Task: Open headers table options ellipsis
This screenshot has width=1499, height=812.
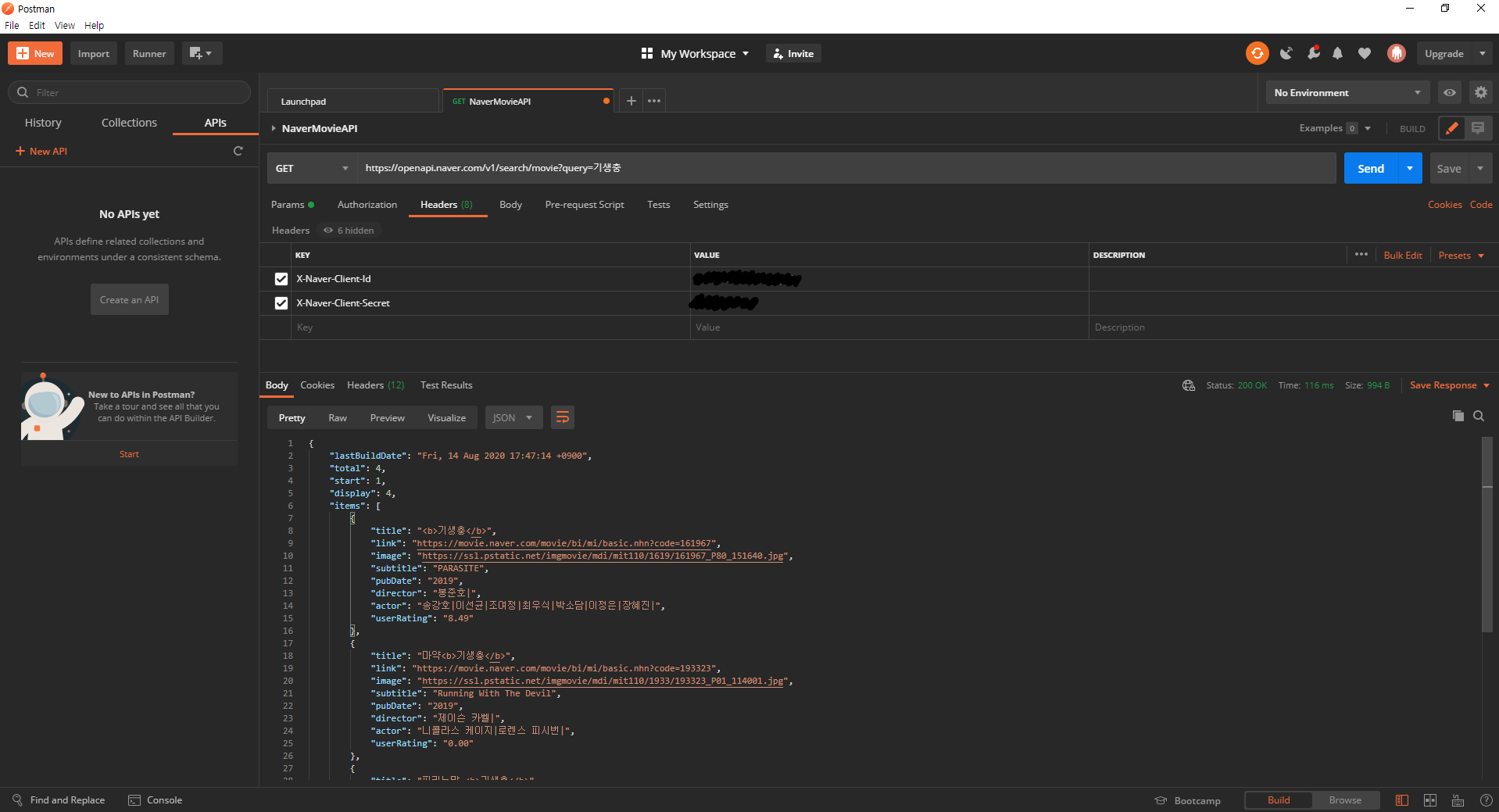Action: point(1361,255)
